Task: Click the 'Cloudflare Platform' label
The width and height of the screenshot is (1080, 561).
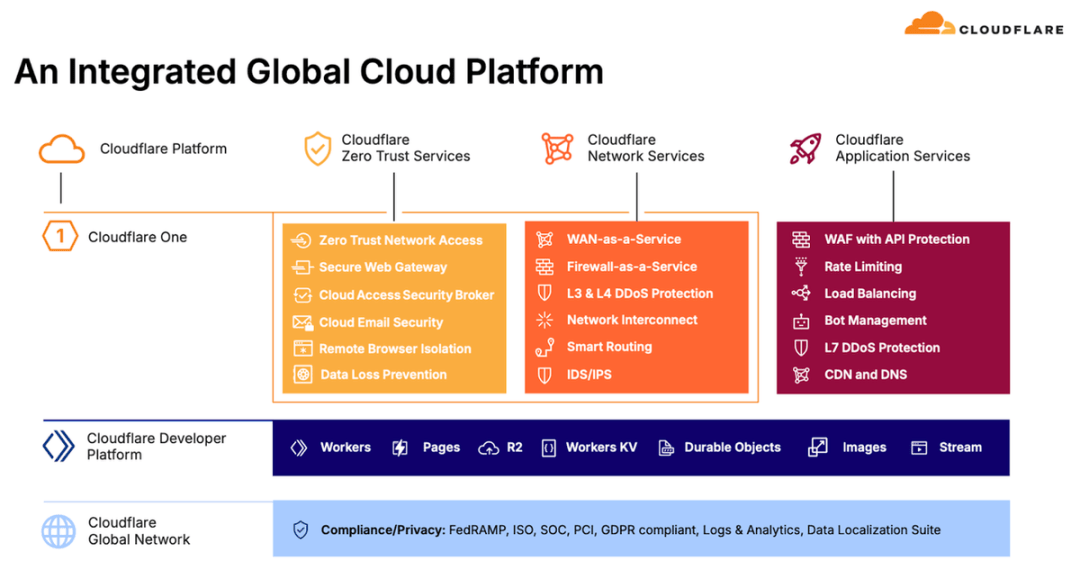Action: (x=163, y=149)
